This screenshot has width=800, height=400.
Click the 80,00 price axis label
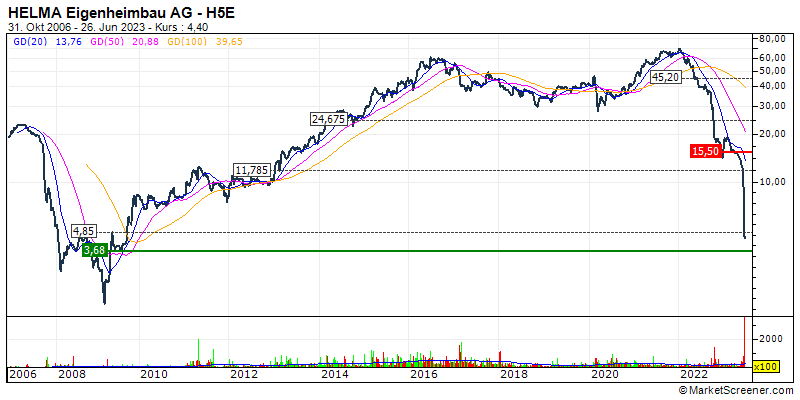[771, 38]
